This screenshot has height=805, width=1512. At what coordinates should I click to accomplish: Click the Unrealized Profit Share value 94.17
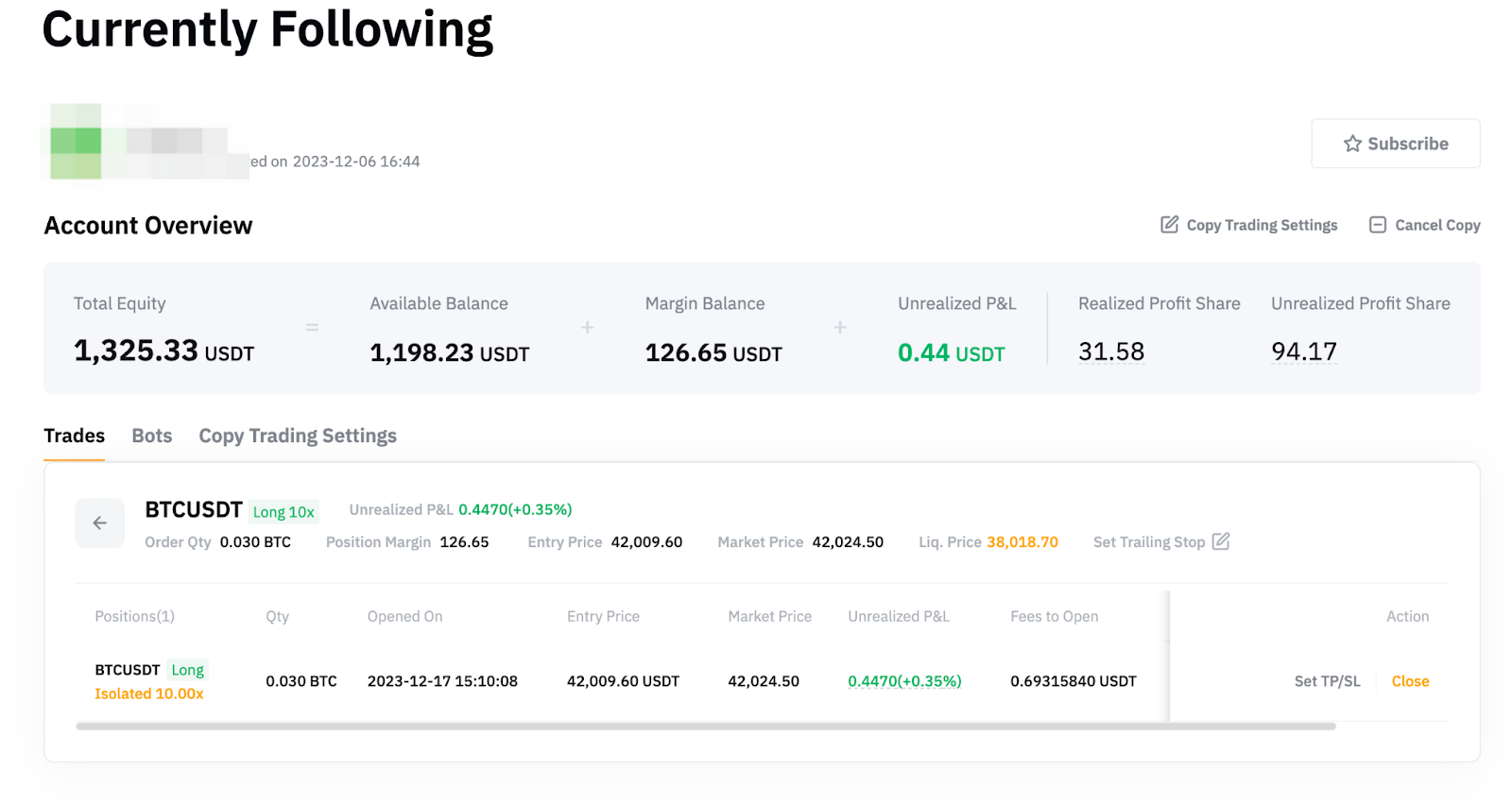click(x=1304, y=351)
